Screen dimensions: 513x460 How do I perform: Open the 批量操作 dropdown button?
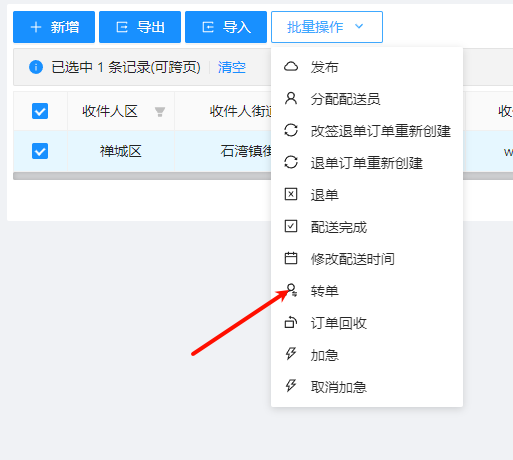[x=327, y=27]
